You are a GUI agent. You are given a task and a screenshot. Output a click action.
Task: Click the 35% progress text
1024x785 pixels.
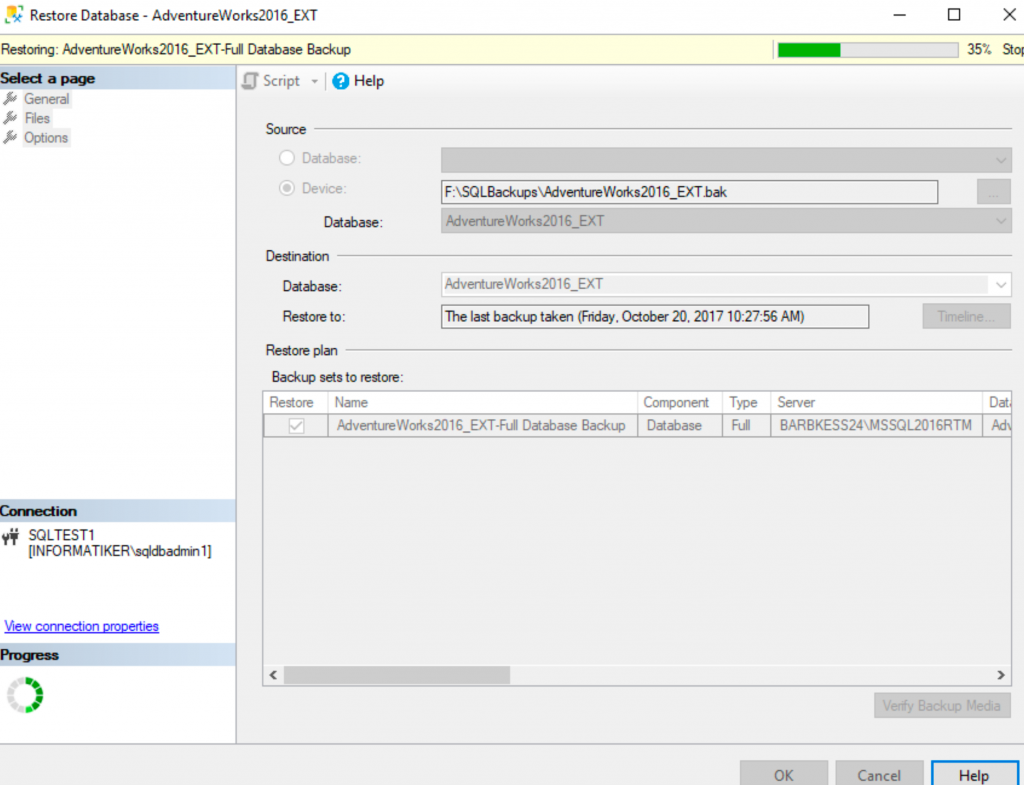(979, 50)
